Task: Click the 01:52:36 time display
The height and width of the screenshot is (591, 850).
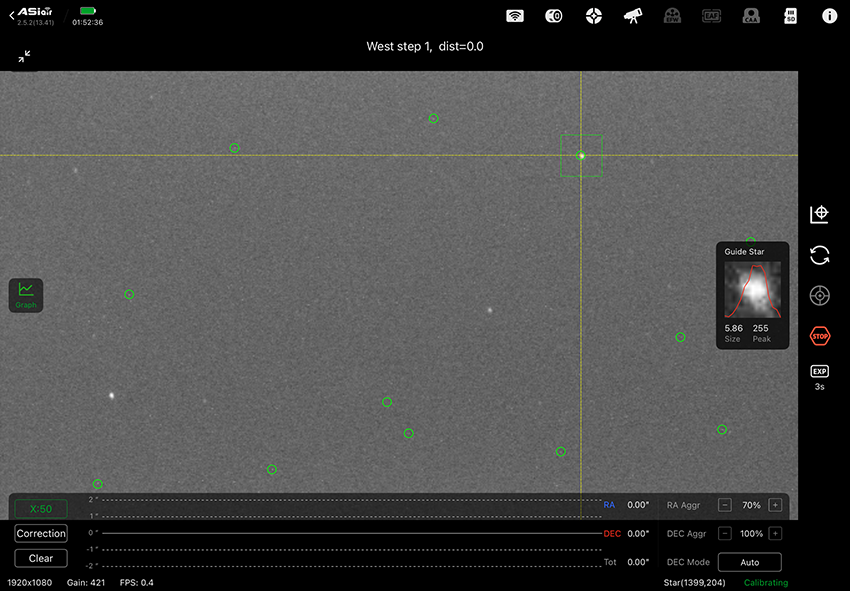Action: (87, 23)
